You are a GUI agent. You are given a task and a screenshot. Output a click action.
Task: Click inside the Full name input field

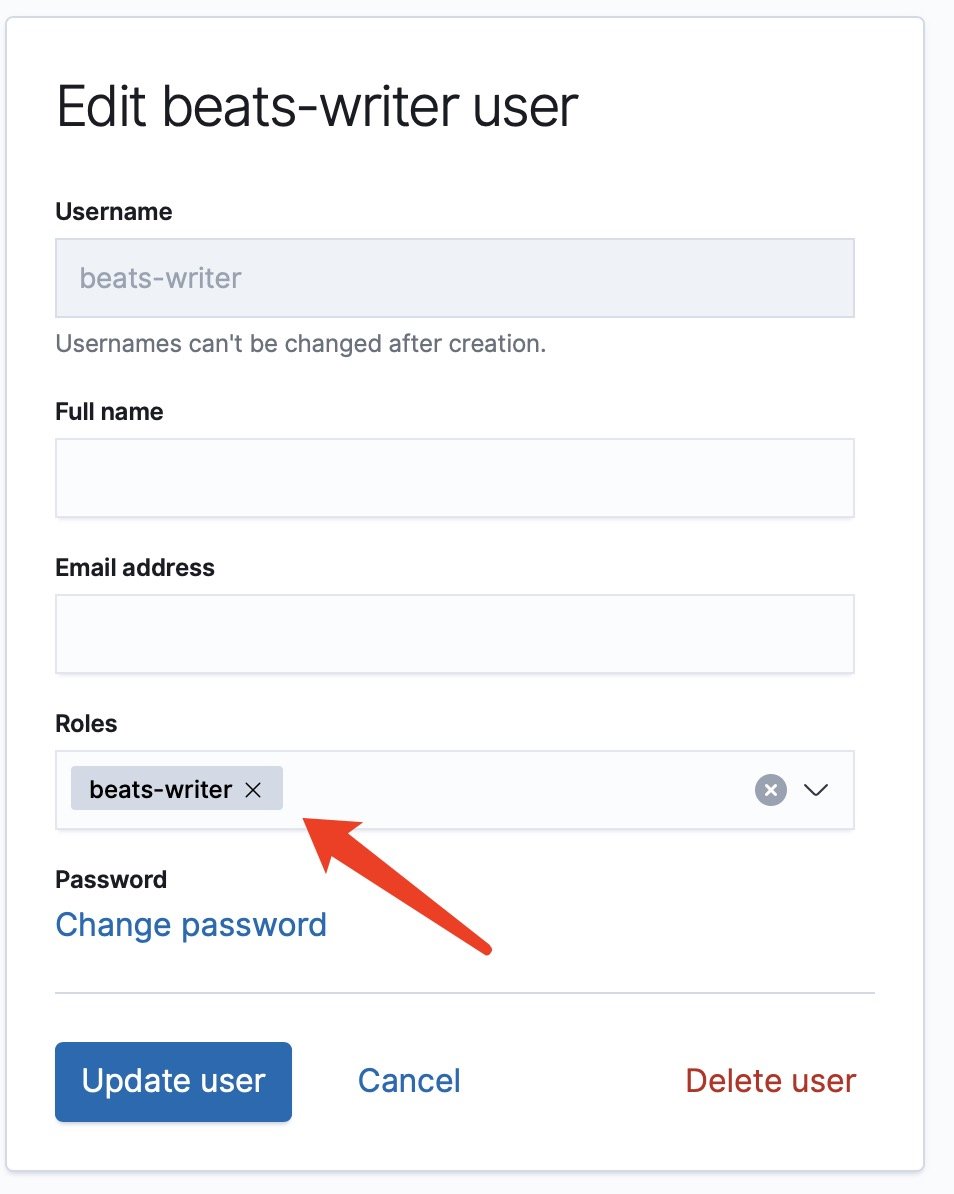coord(454,478)
